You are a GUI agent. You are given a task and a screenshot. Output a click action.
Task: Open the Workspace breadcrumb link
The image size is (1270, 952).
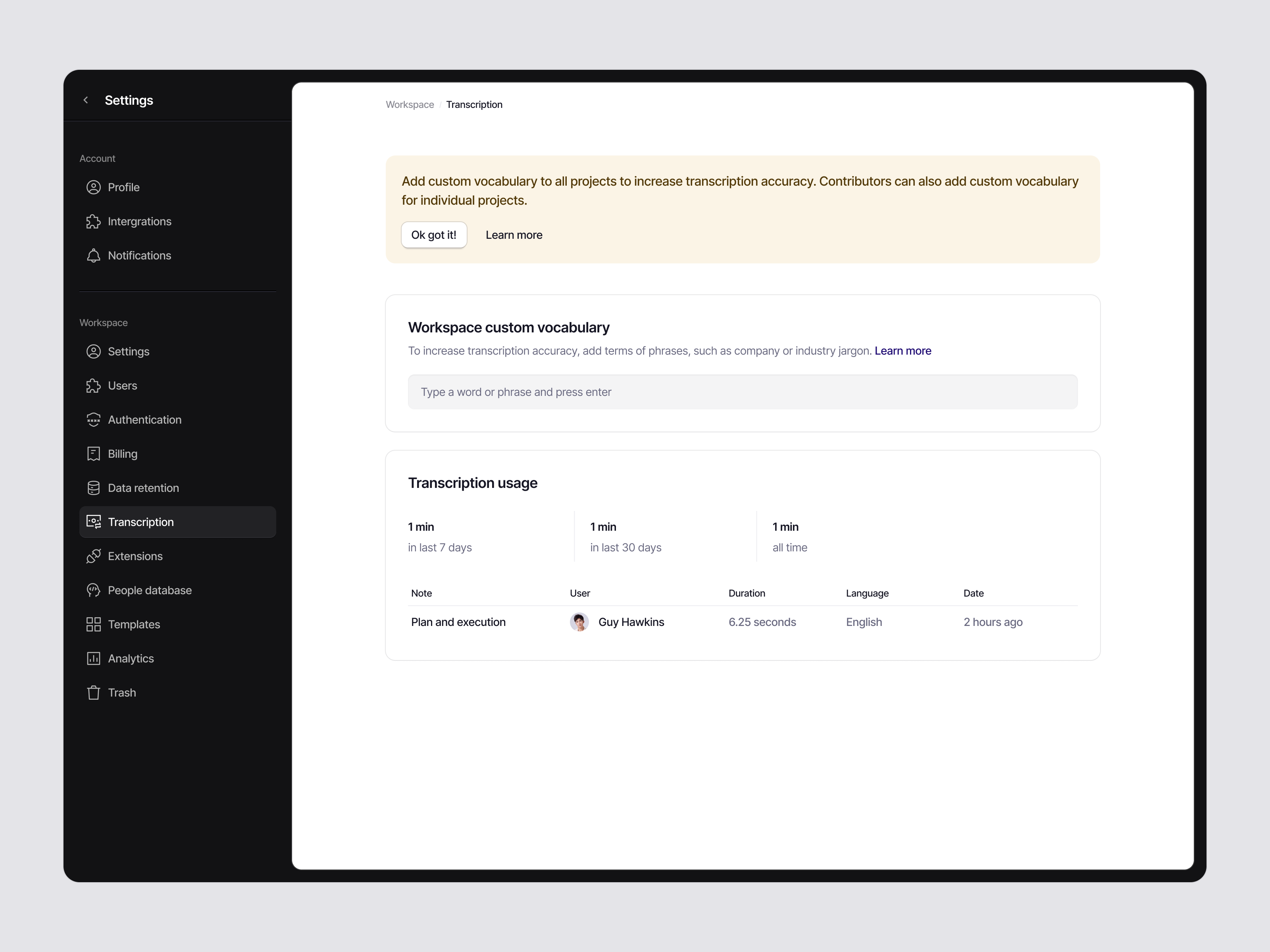pos(409,104)
